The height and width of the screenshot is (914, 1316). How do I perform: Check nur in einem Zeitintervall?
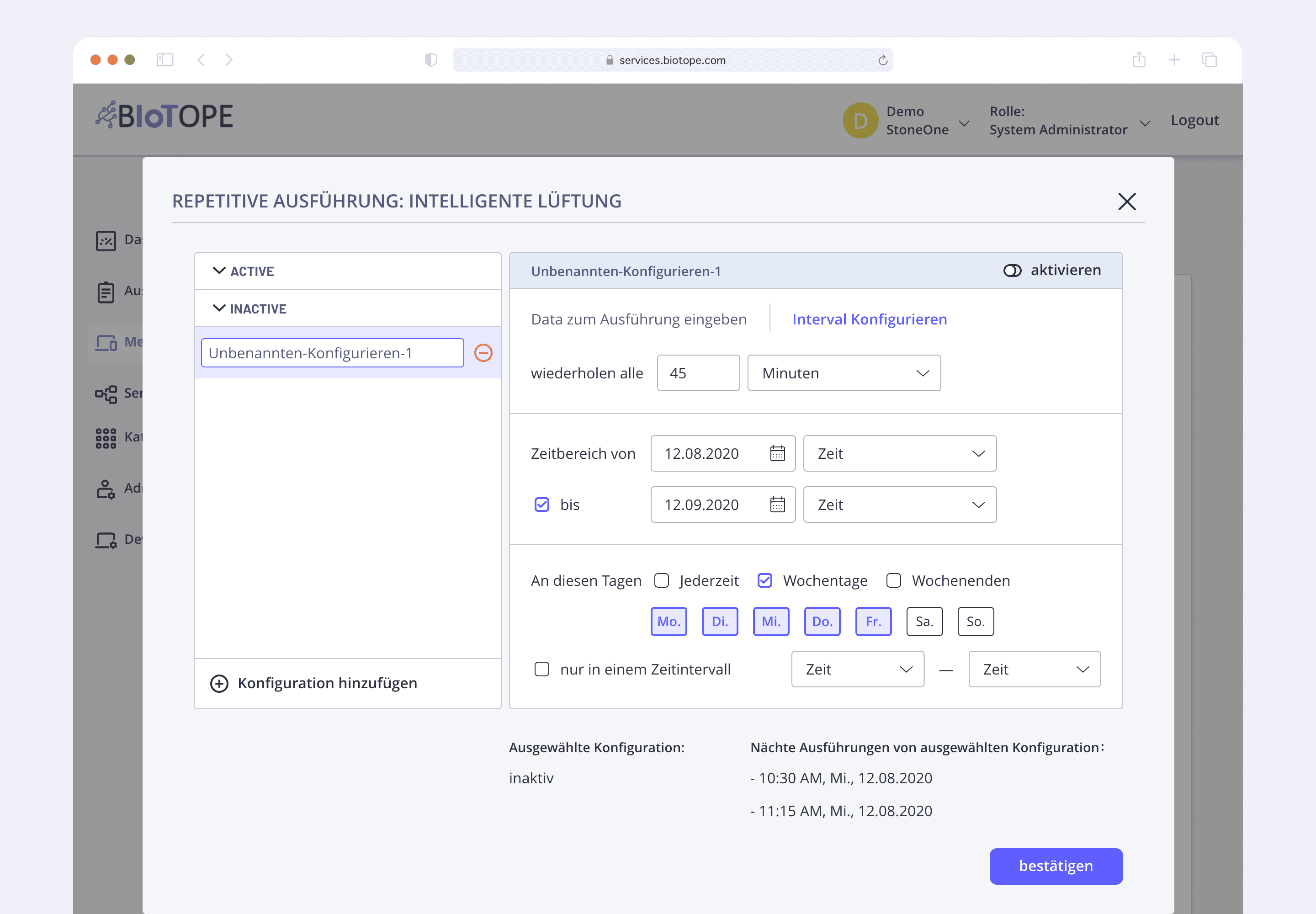click(x=542, y=669)
